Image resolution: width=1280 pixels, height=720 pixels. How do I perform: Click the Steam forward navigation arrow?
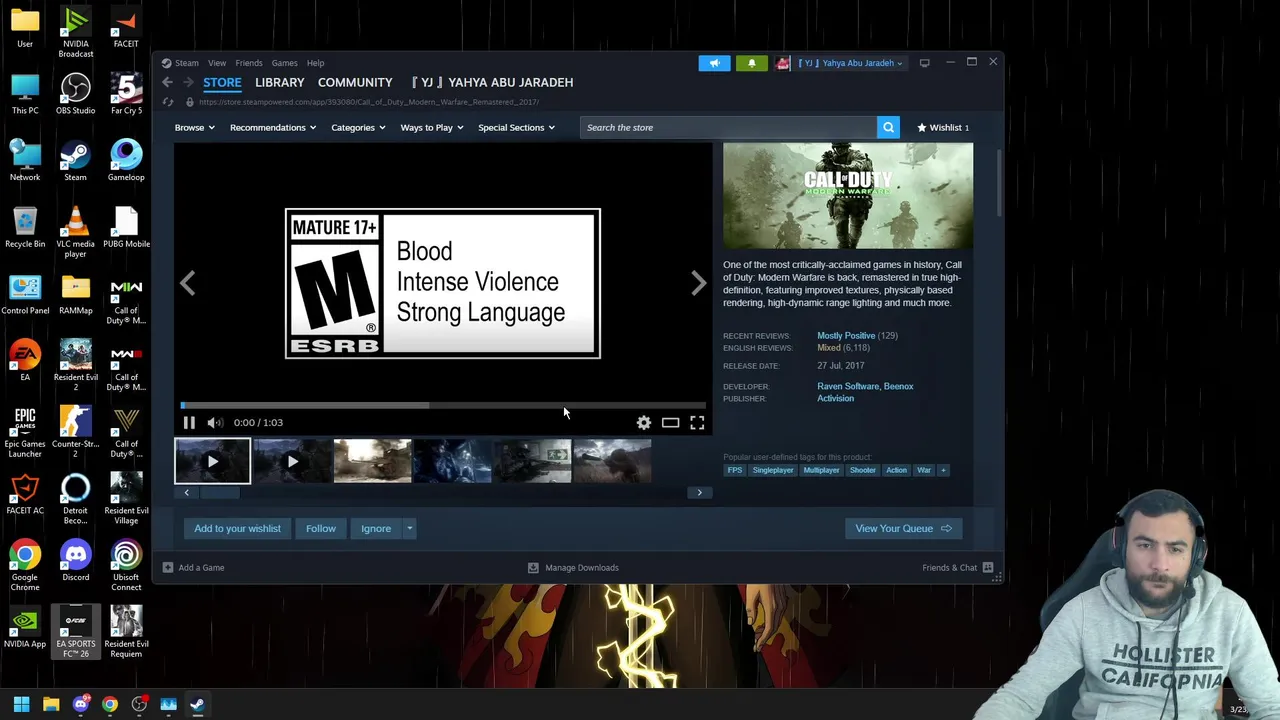point(187,82)
